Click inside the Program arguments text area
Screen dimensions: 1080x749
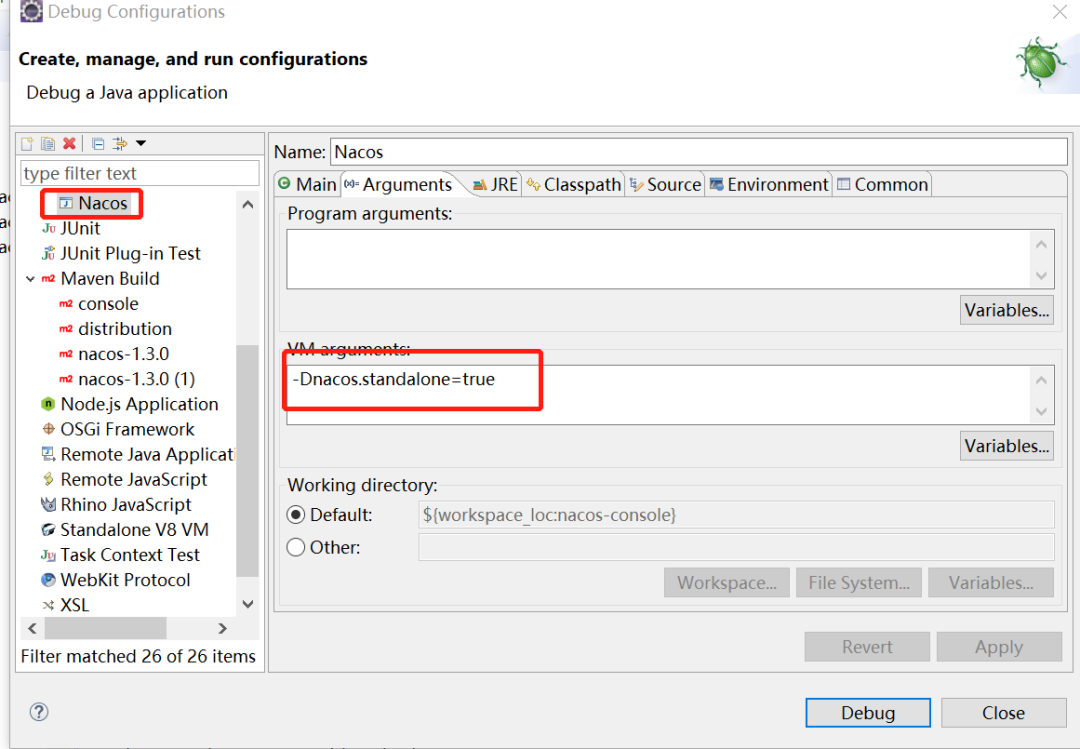[658, 259]
